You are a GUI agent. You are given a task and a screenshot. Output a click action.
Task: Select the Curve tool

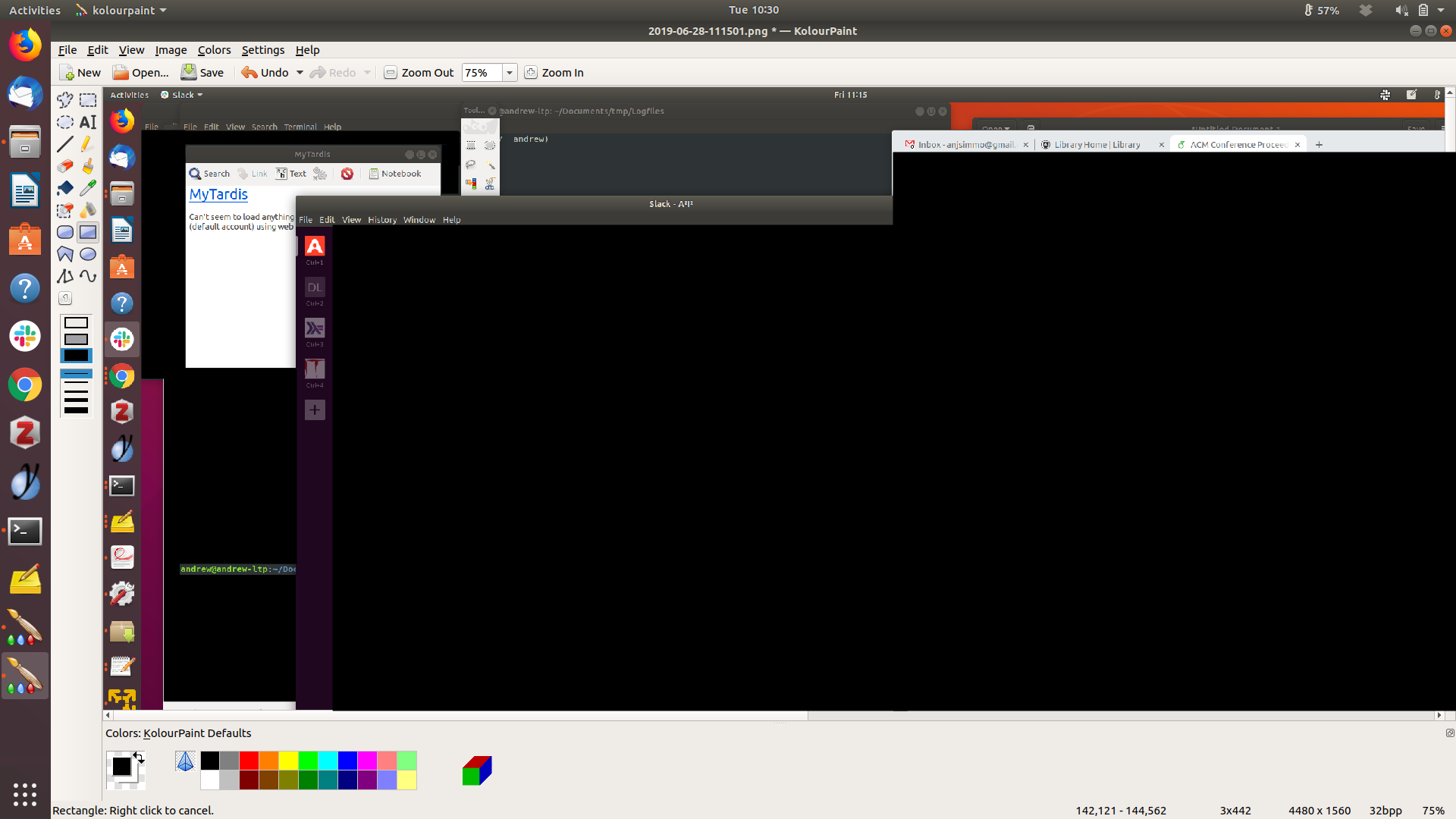88,277
